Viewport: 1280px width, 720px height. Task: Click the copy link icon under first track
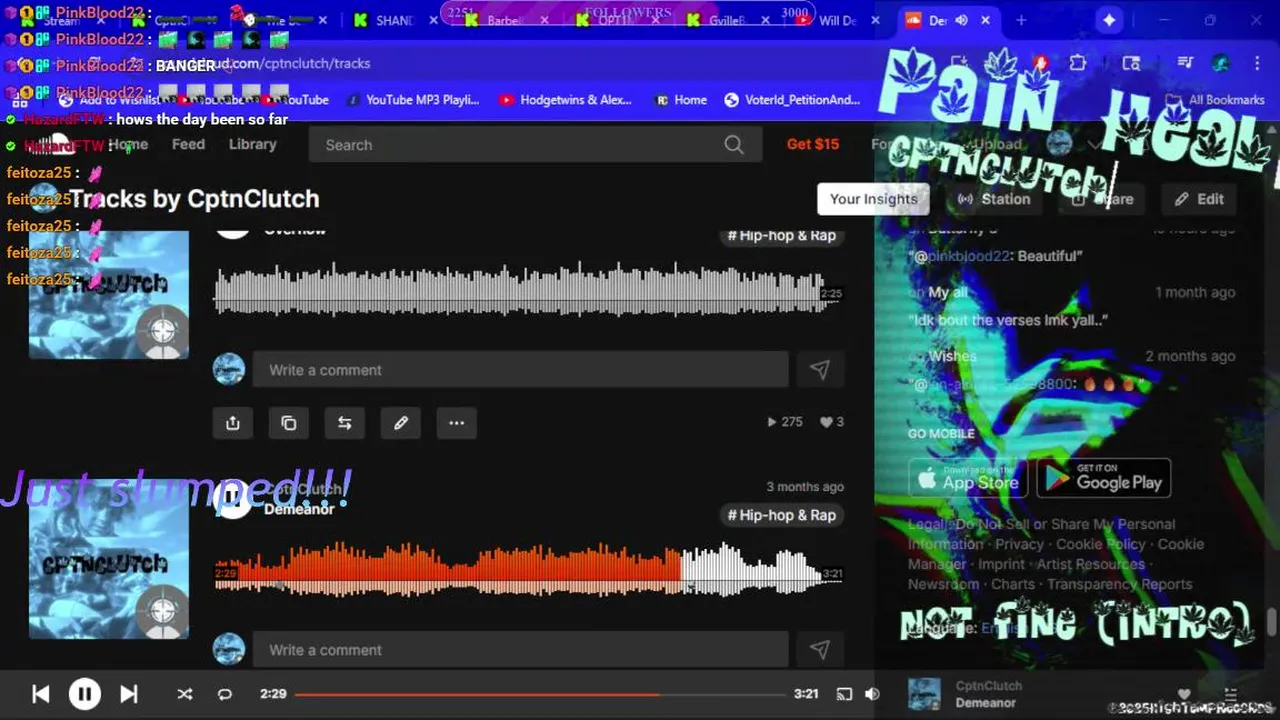289,423
